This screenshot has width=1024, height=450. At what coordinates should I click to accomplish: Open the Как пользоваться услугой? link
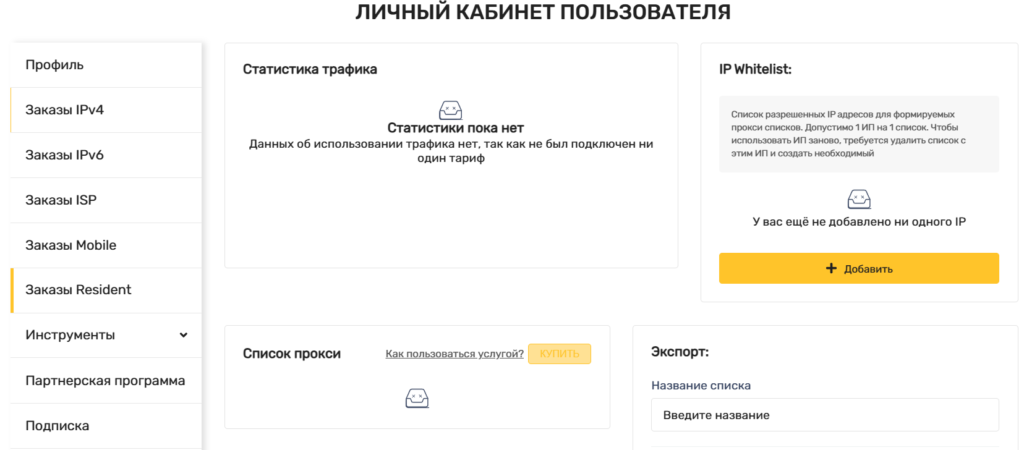(x=455, y=354)
